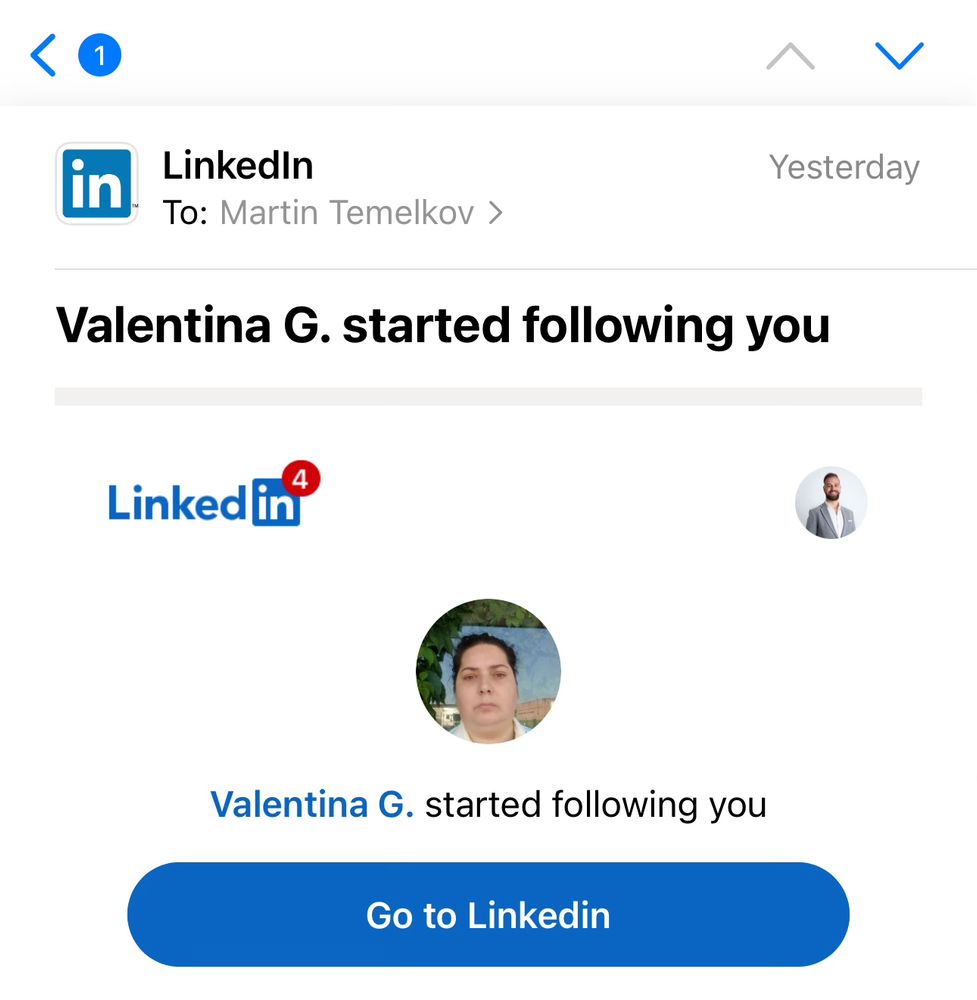The height and width of the screenshot is (1000, 977).
Task: Tap the "To:" label in header
Action: pos(185,213)
